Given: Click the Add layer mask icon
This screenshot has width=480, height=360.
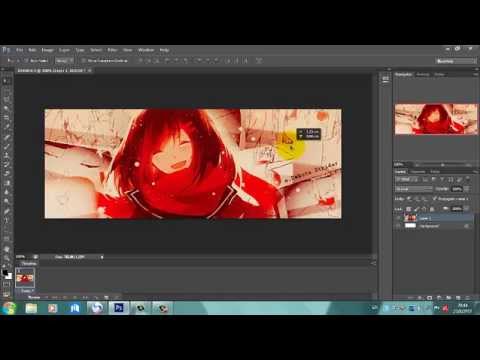Looking at the screenshot, I should pyautogui.click(x=429, y=298).
